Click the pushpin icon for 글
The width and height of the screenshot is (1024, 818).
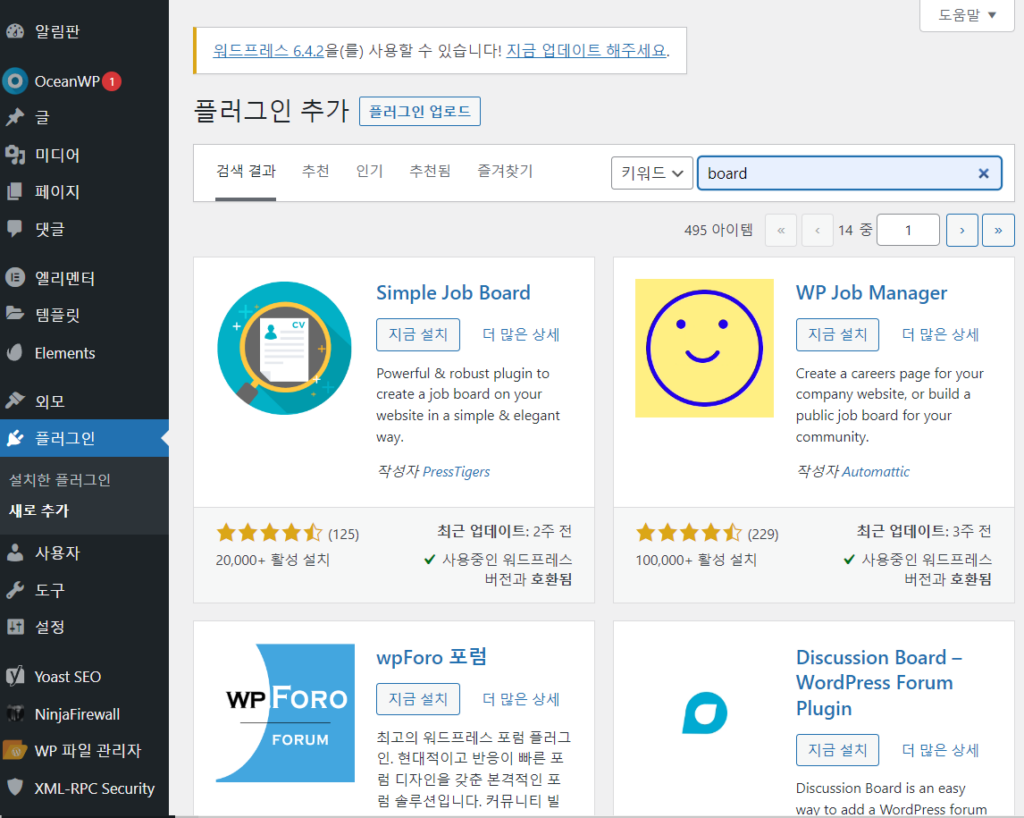pyautogui.click(x=15, y=118)
